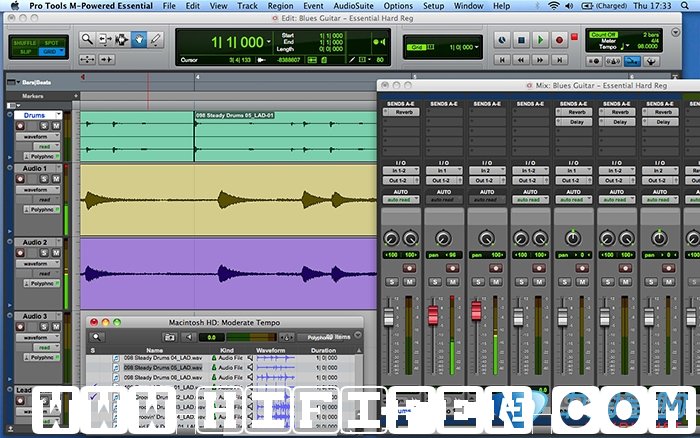700x438 pixels.
Task: Click the pan knob on the 'pan <96' channel
Action: click(443, 238)
